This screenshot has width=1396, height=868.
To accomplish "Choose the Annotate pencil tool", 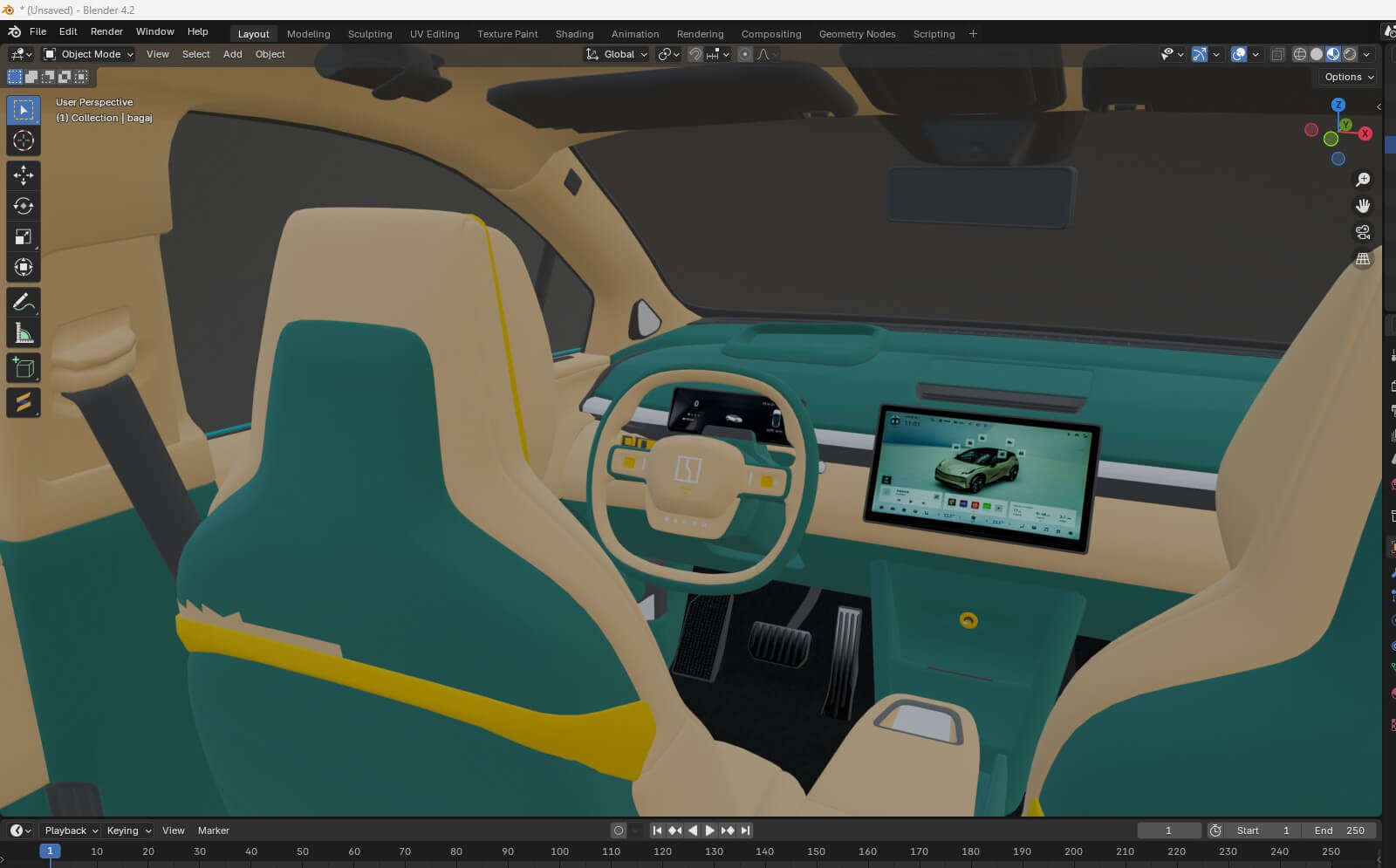I will point(24,303).
